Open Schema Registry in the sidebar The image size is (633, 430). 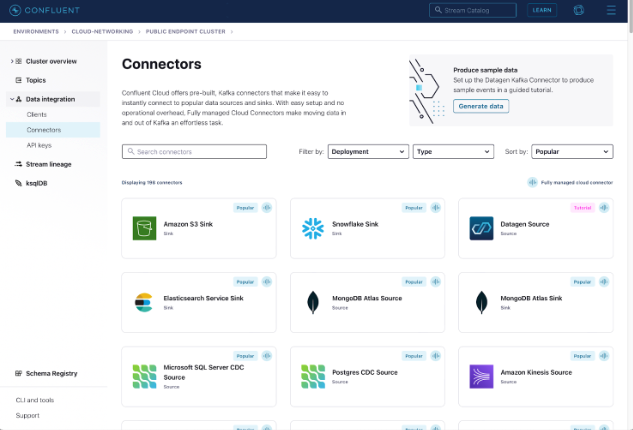coord(51,373)
